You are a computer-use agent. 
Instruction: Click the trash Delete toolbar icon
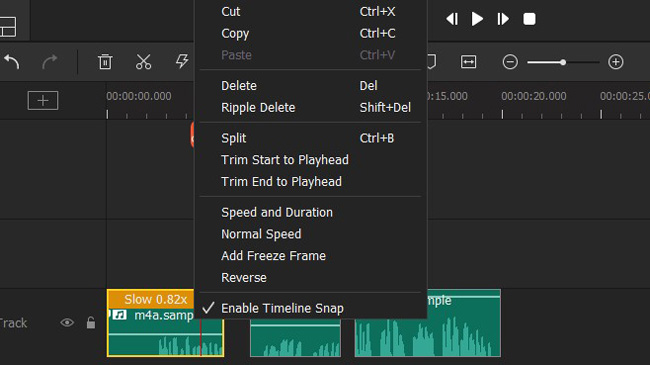(105, 62)
